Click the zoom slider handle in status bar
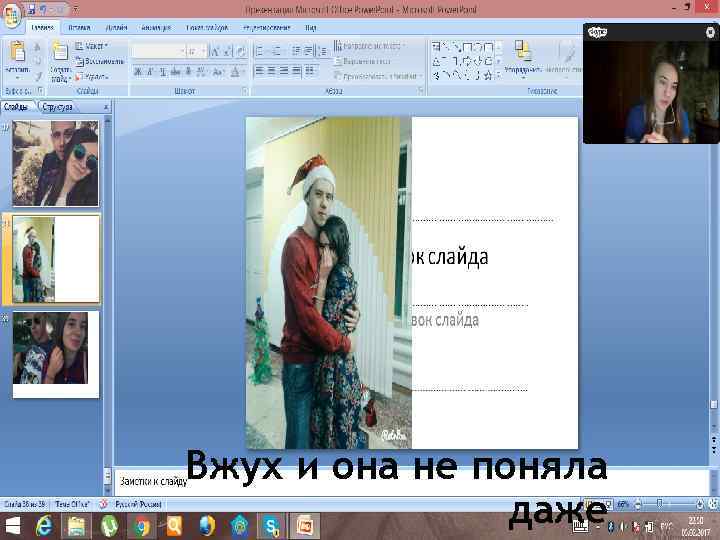The width and height of the screenshot is (720, 540). [660, 504]
